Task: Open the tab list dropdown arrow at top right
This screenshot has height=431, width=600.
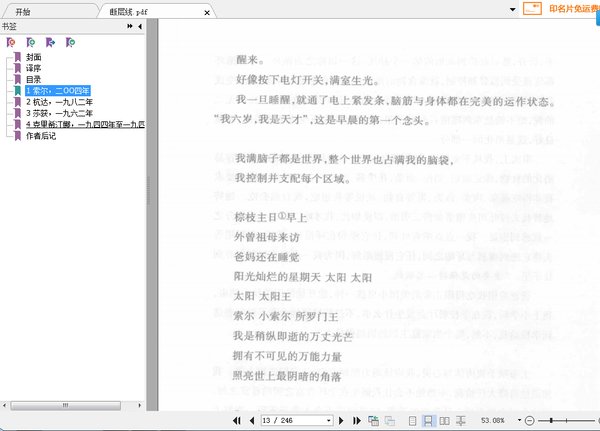Action: click(513, 10)
